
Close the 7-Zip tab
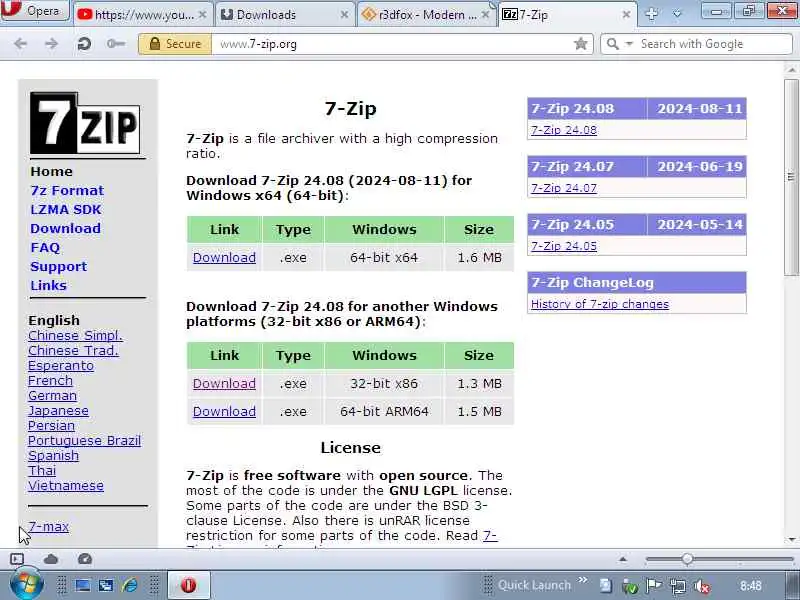(627, 15)
